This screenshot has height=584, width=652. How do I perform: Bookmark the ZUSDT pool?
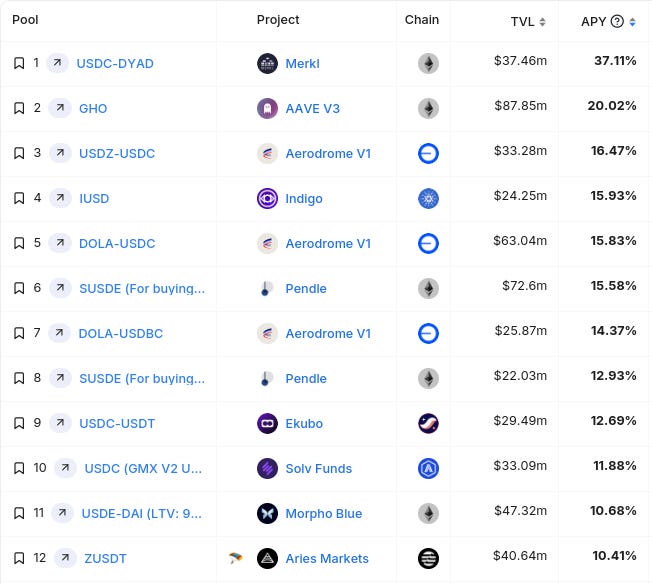[19, 558]
